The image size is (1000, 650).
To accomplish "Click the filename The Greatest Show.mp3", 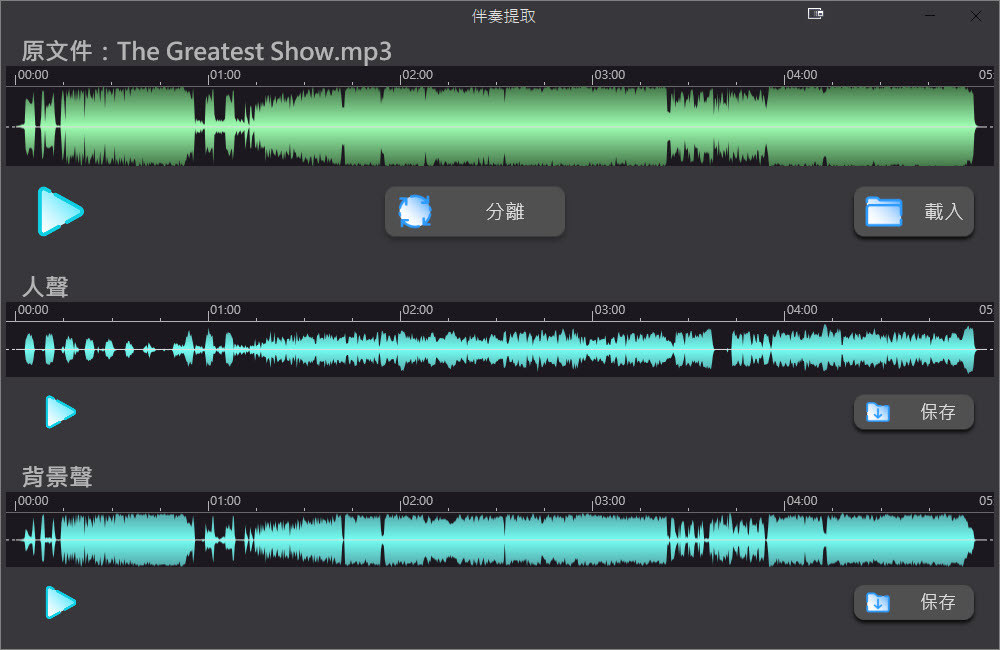I will [x=253, y=51].
